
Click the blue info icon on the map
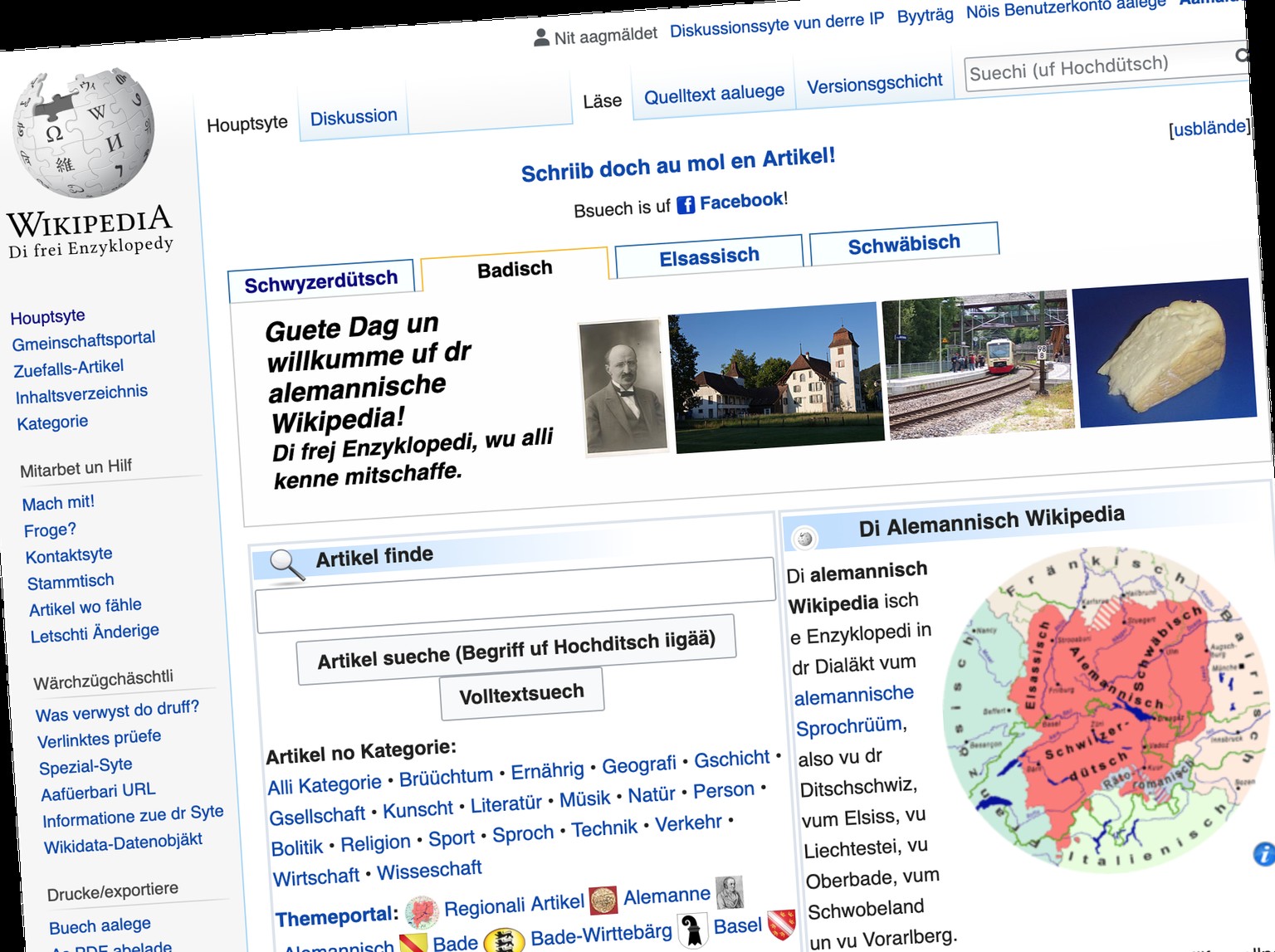point(1263,853)
